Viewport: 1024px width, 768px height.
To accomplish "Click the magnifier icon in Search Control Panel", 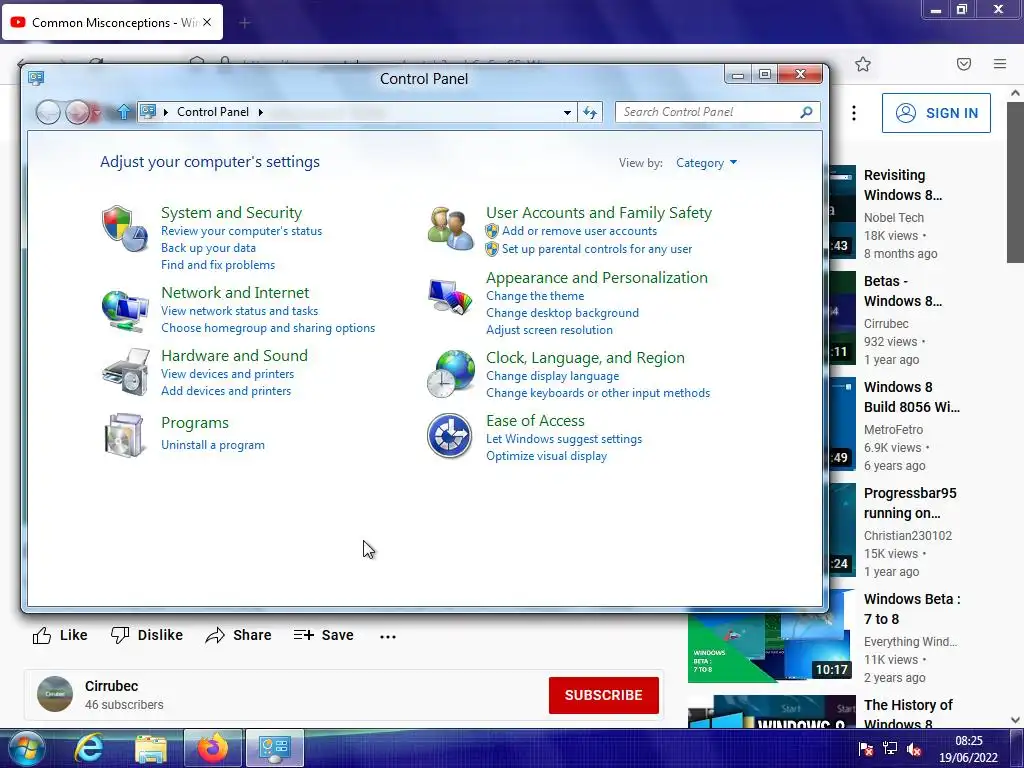I will [807, 112].
